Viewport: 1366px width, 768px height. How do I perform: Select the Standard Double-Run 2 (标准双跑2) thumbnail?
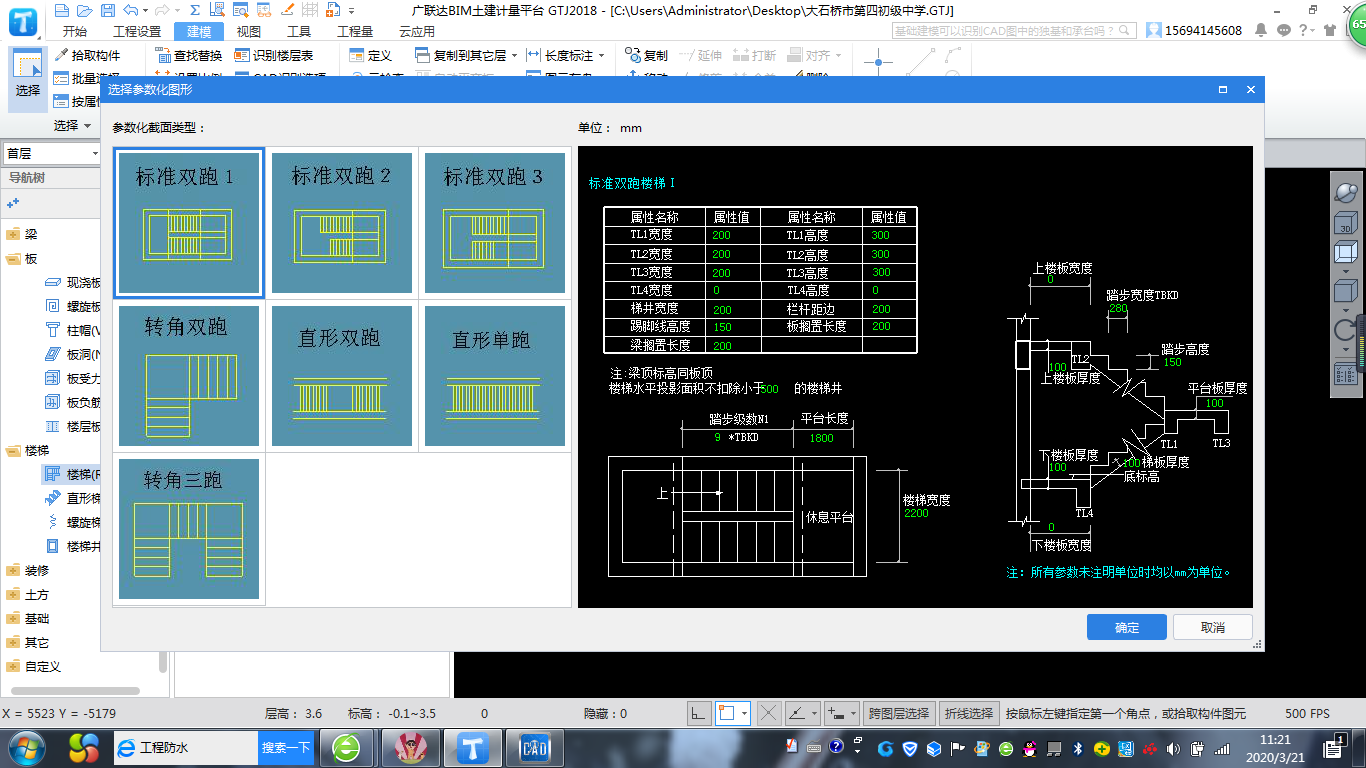tap(342, 223)
